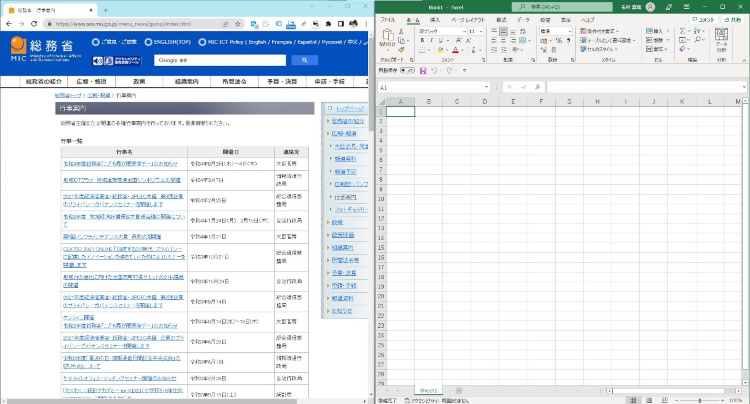Apply Percent Style number format
The width and height of the screenshot is (750, 404).
click(558, 41)
